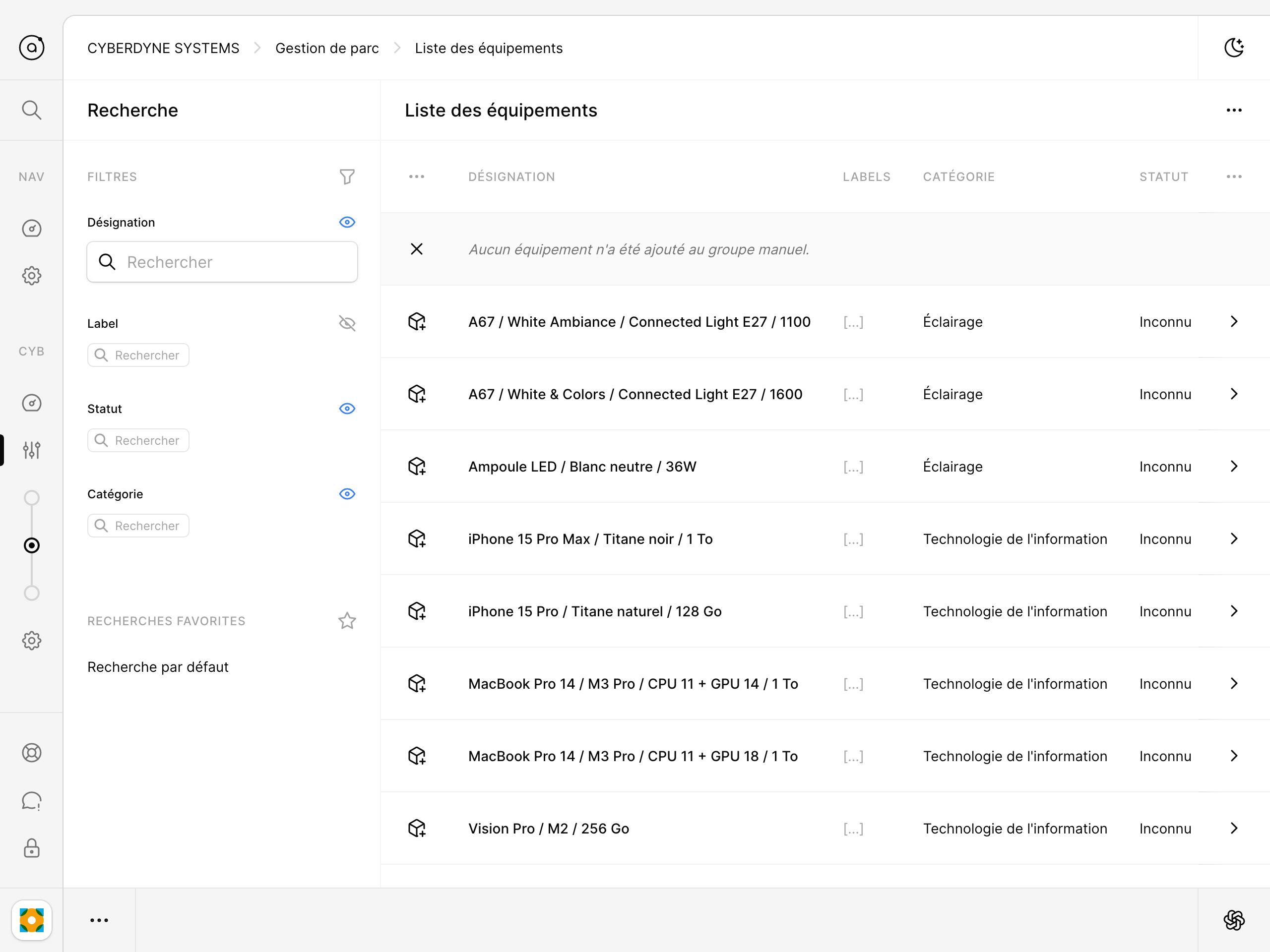1270x952 pixels.
Task: Toggle visibility of the Catégorie filter
Action: tap(347, 494)
